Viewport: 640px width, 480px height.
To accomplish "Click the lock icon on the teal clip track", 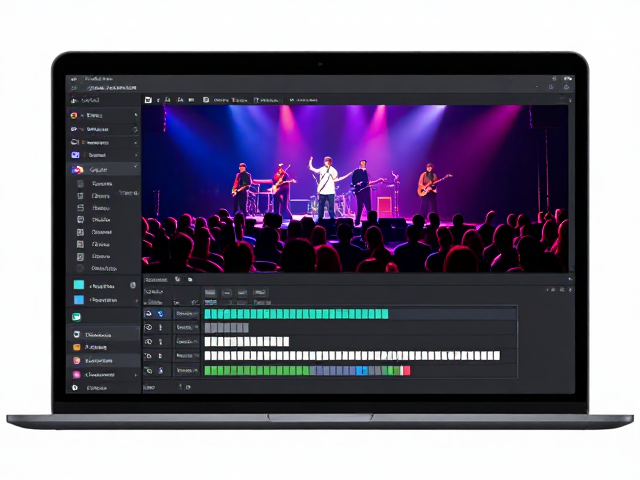I will (x=160, y=313).
